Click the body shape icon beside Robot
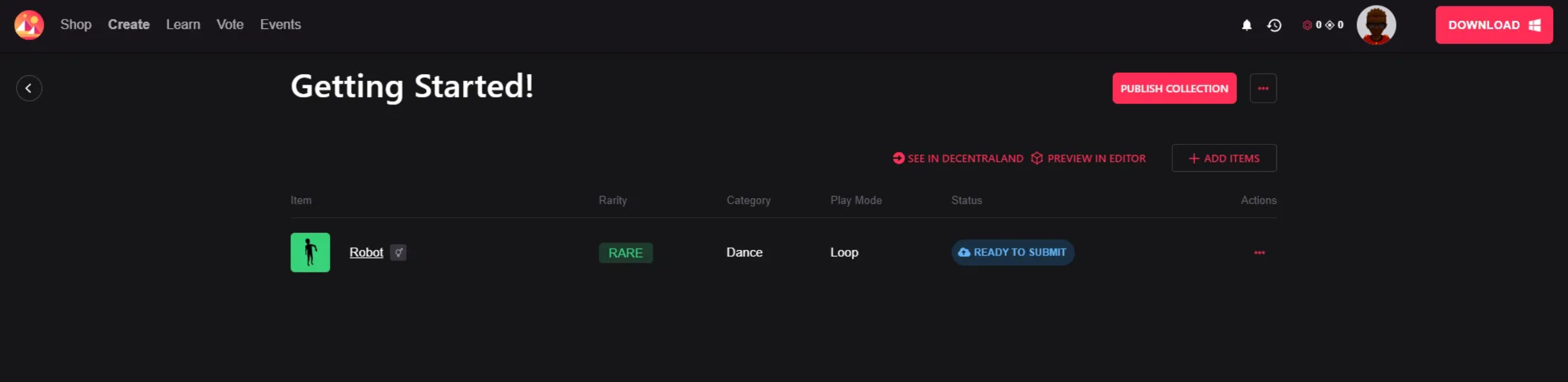The image size is (1568, 382). click(x=398, y=252)
